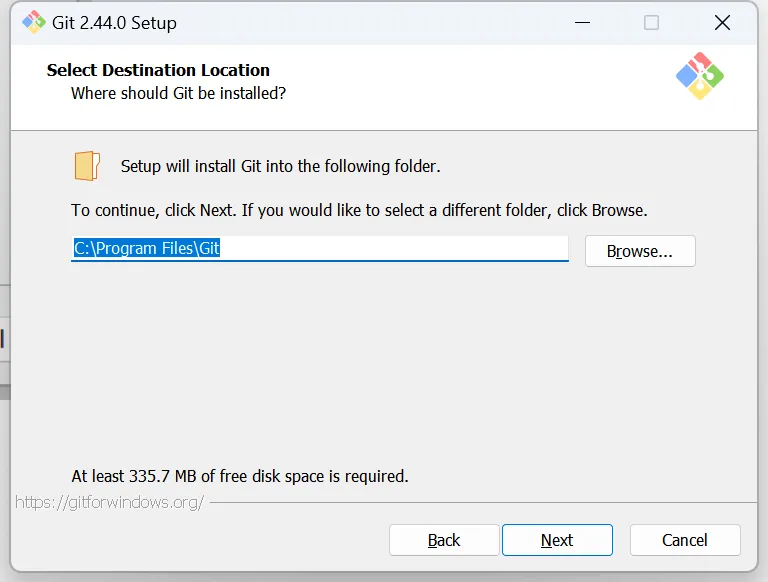
Task: Click the blank end of the folder path field
Action: [x=400, y=248]
